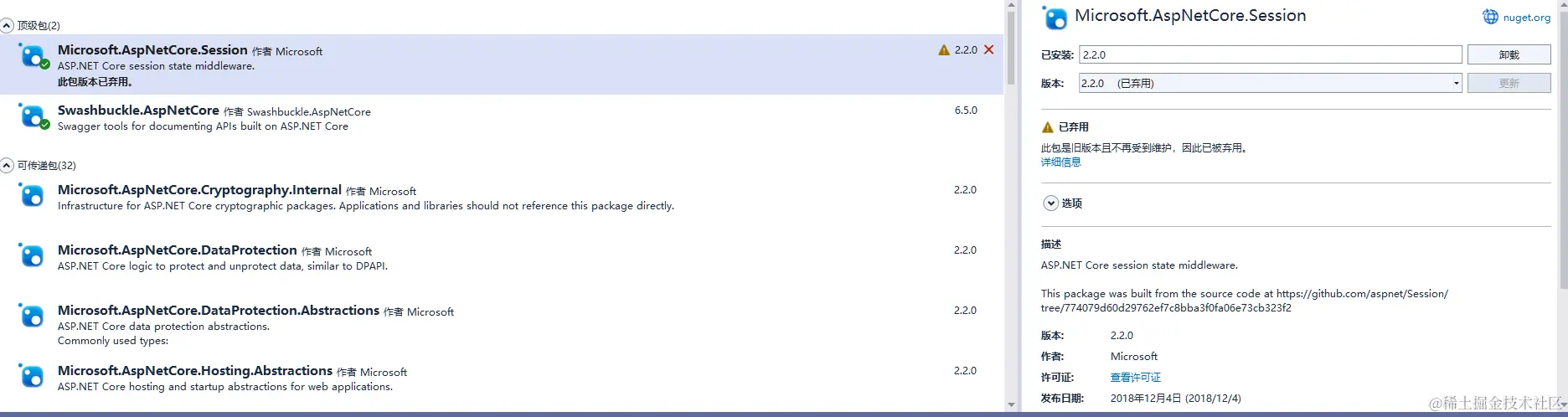This screenshot has height=417, width=1568.
Task: Click the package list scroll up arrow
Action: click(1011, 5)
